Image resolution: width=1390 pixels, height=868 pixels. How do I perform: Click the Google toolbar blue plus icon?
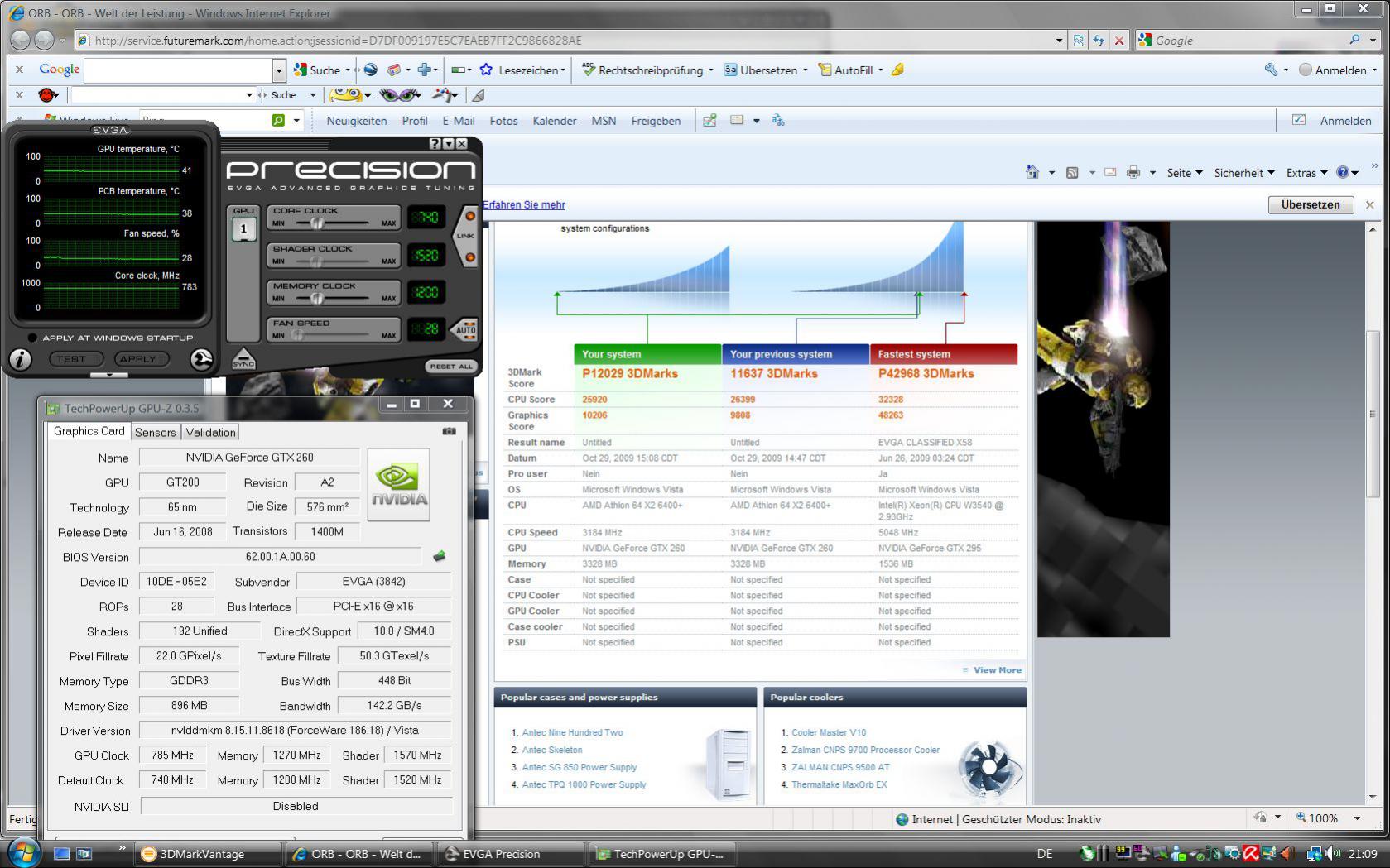tap(424, 70)
